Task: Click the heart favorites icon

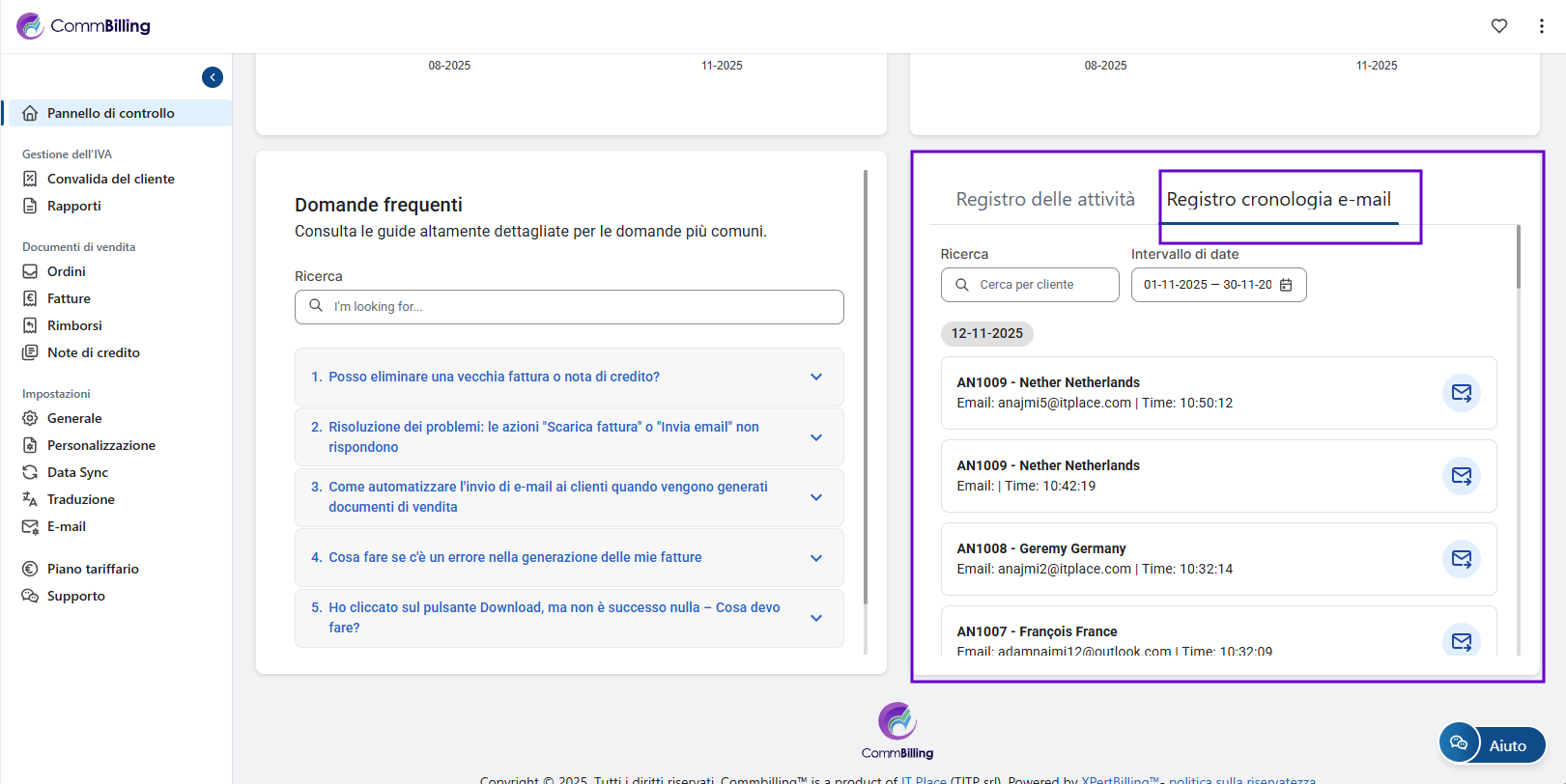Action: click(x=1498, y=26)
